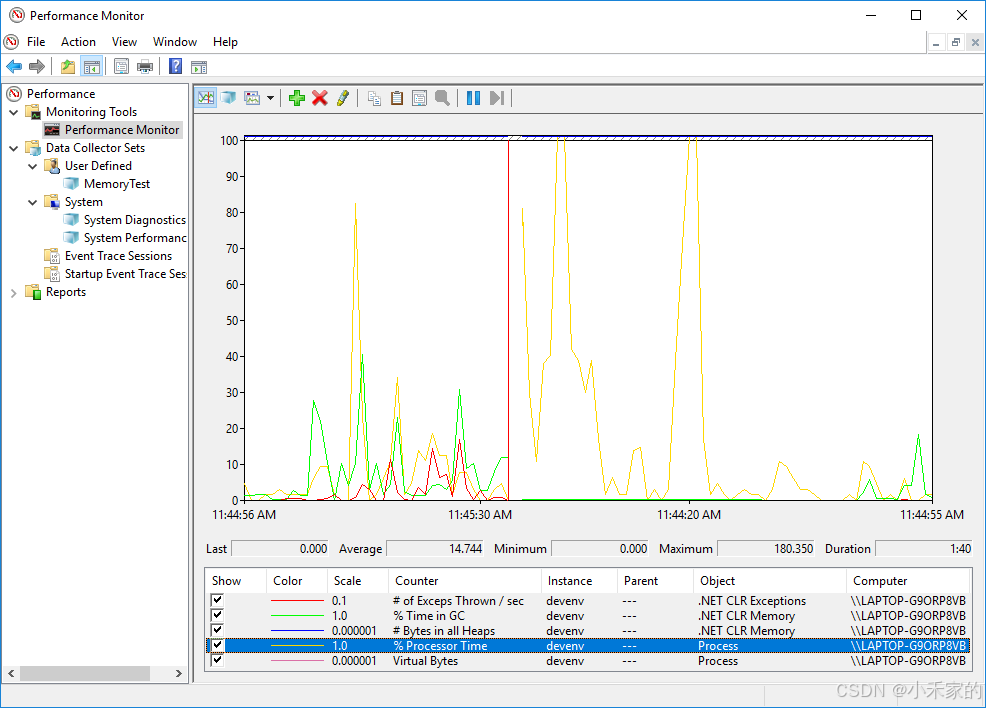Click the Change Graph Type icon
The width and height of the screenshot is (986, 708).
(252, 98)
